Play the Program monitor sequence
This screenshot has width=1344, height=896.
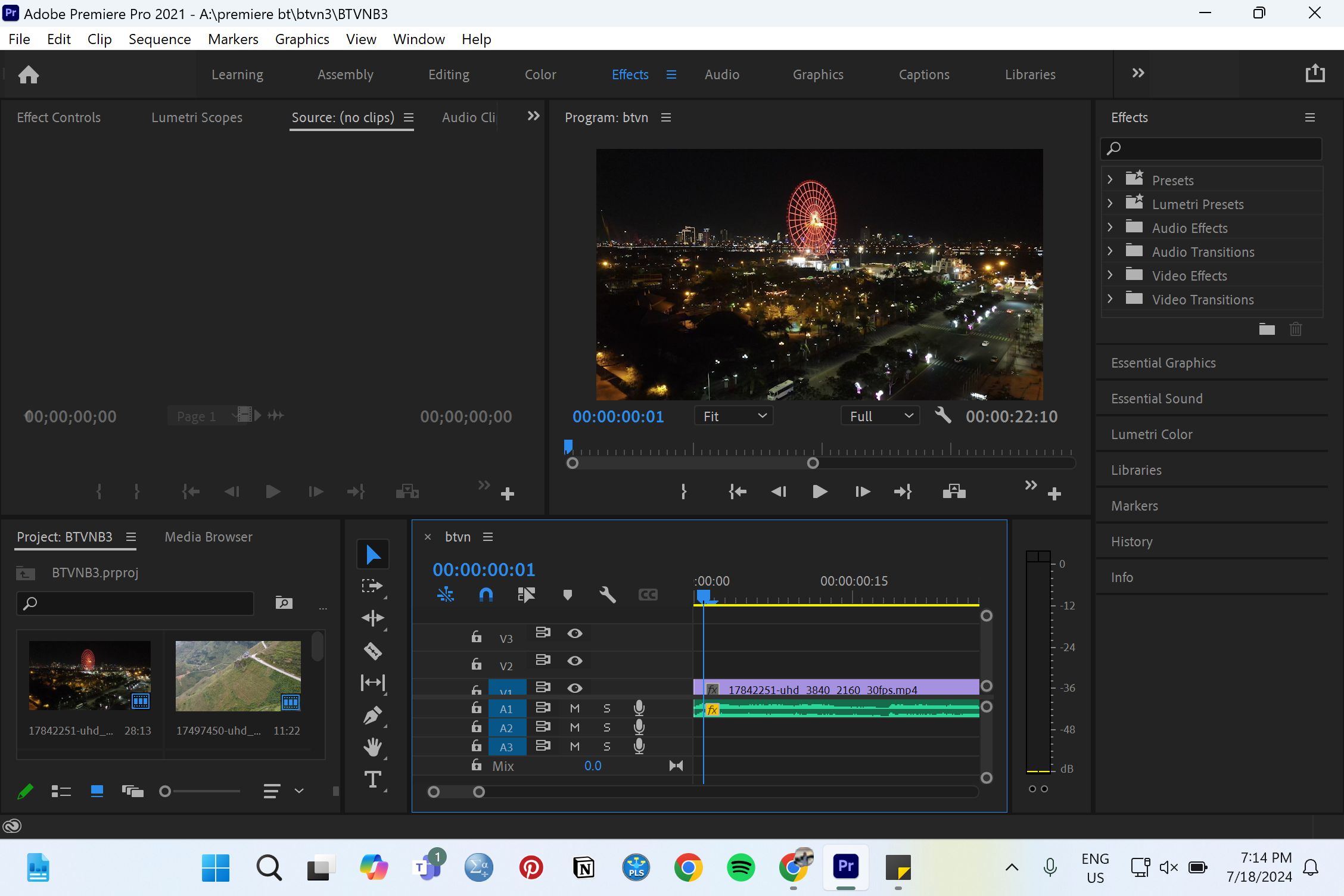[x=820, y=491]
